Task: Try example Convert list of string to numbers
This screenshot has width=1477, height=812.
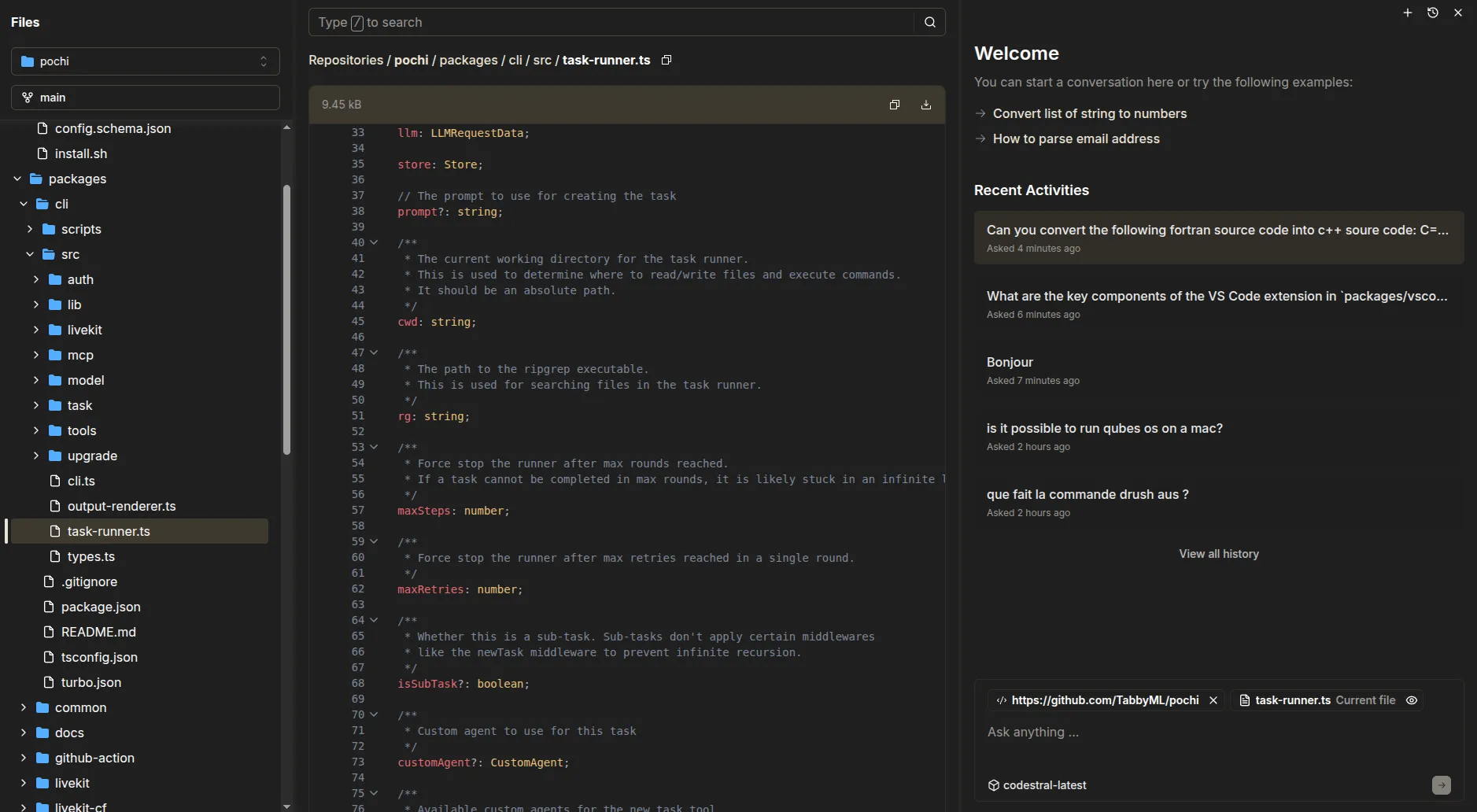Action: tap(1089, 113)
